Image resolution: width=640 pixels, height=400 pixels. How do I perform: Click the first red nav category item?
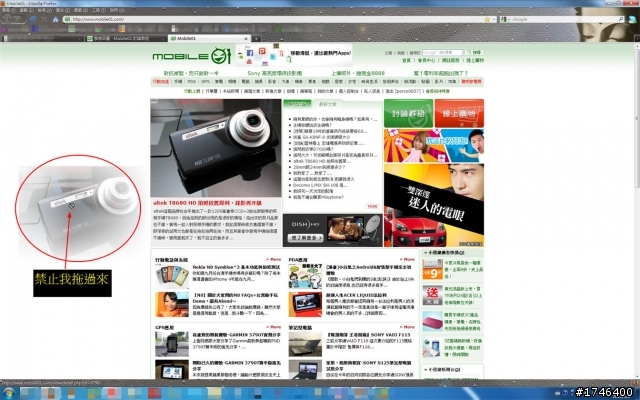pos(161,82)
